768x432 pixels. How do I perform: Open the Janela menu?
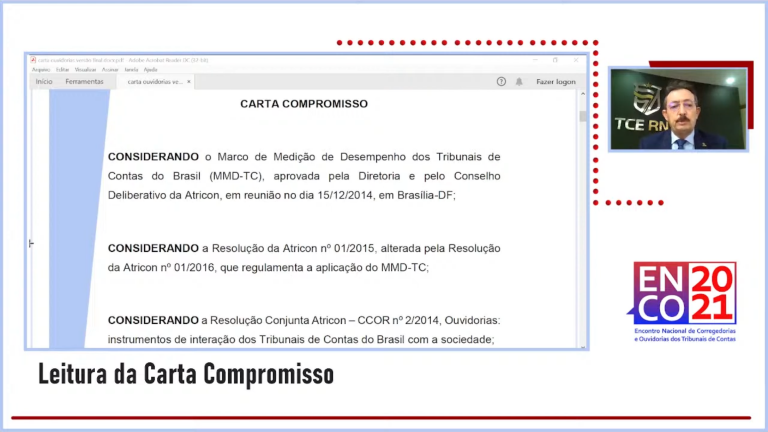(131, 70)
